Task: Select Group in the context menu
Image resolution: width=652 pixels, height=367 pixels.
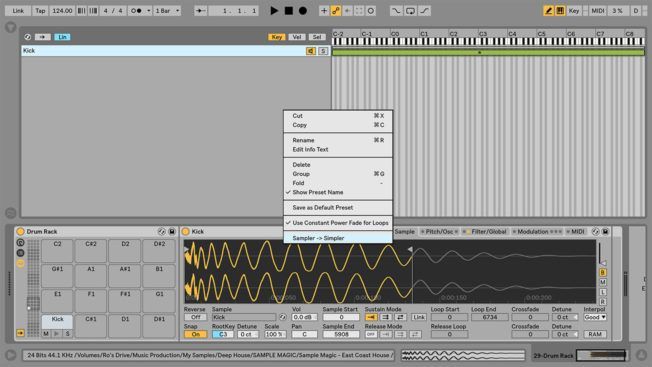Action: 338,174
